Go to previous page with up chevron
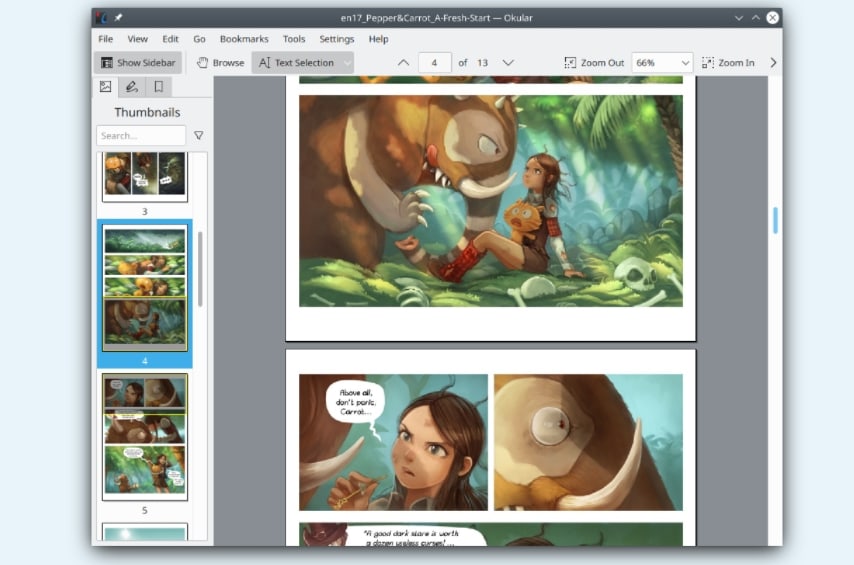854x565 pixels. click(403, 63)
